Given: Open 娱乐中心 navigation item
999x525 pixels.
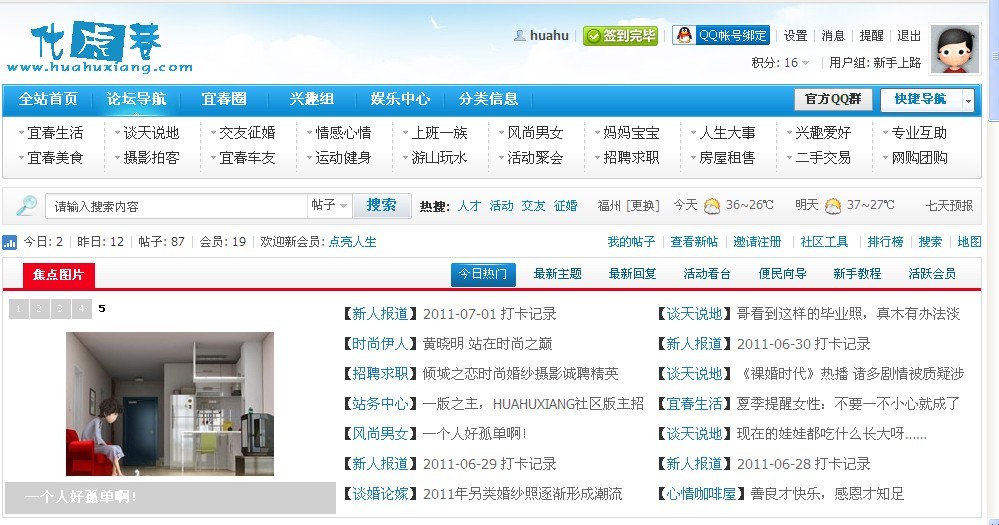Looking at the screenshot, I should pyautogui.click(x=400, y=99).
